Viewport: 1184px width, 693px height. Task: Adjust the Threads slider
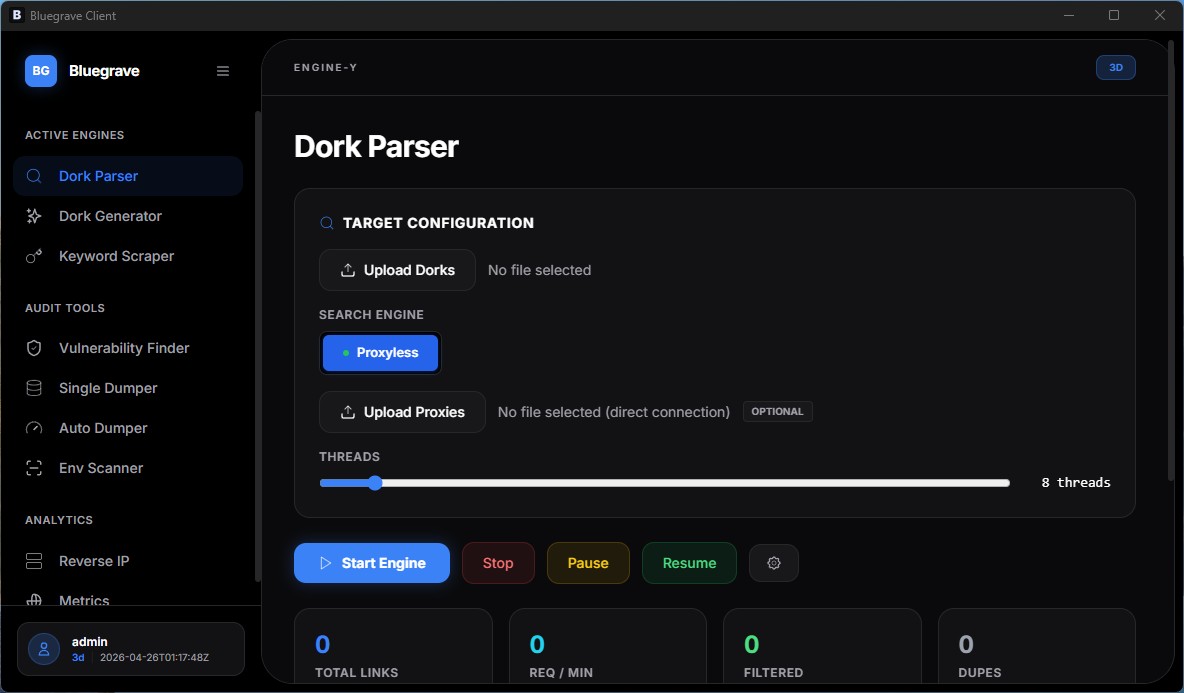[375, 482]
